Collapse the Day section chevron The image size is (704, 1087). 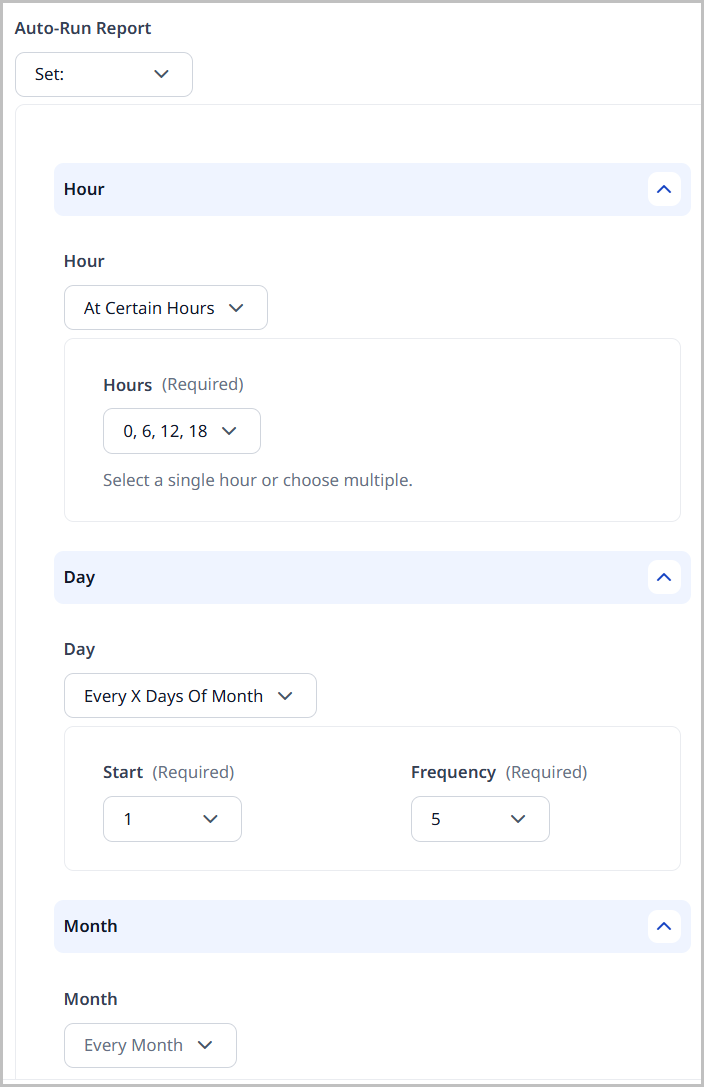664,577
